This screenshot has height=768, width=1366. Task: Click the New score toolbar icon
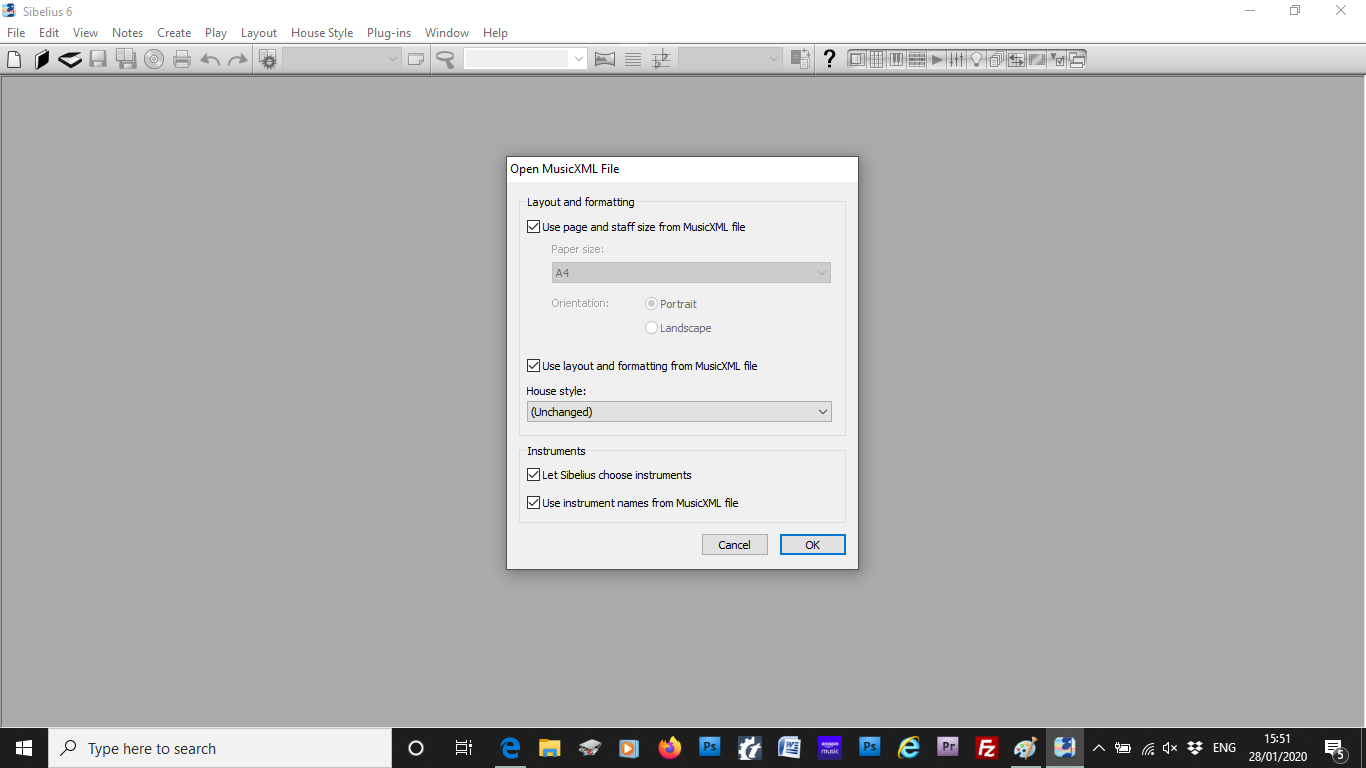pos(14,59)
